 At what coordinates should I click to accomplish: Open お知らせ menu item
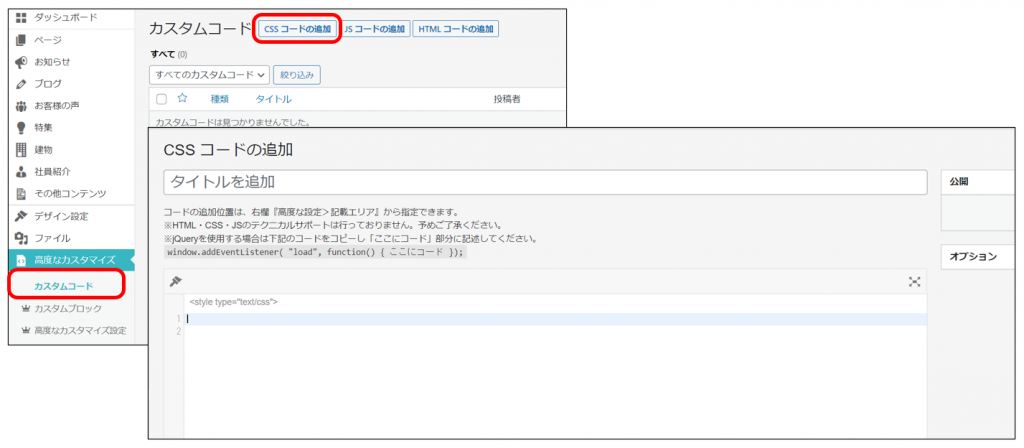52,62
